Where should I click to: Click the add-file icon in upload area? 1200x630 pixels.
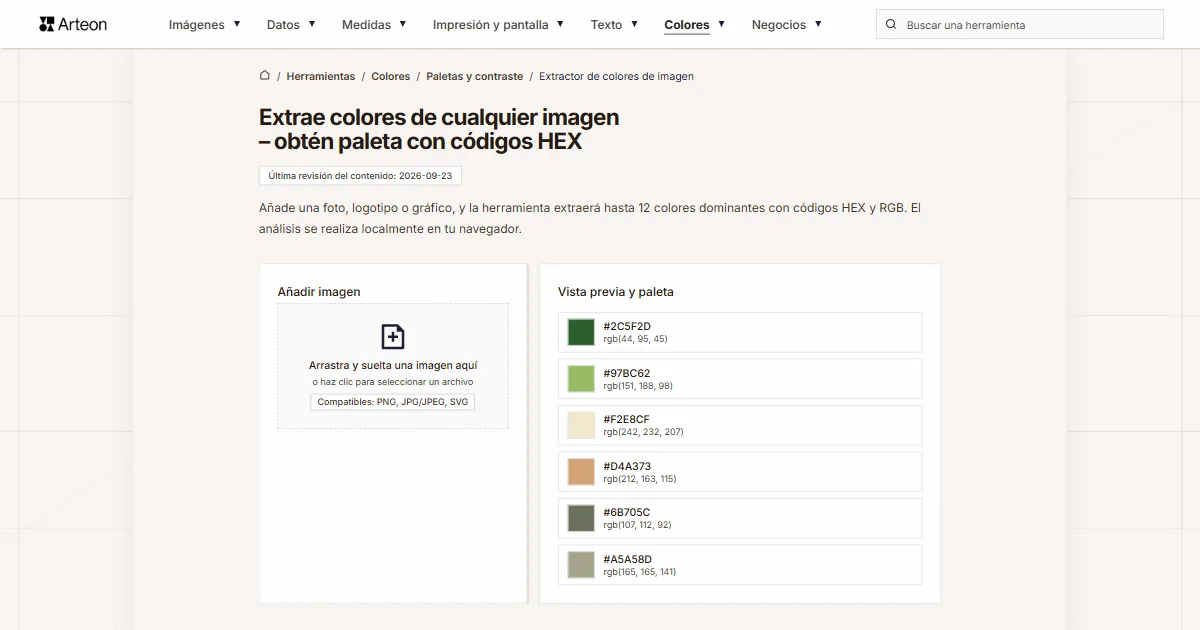click(x=393, y=336)
